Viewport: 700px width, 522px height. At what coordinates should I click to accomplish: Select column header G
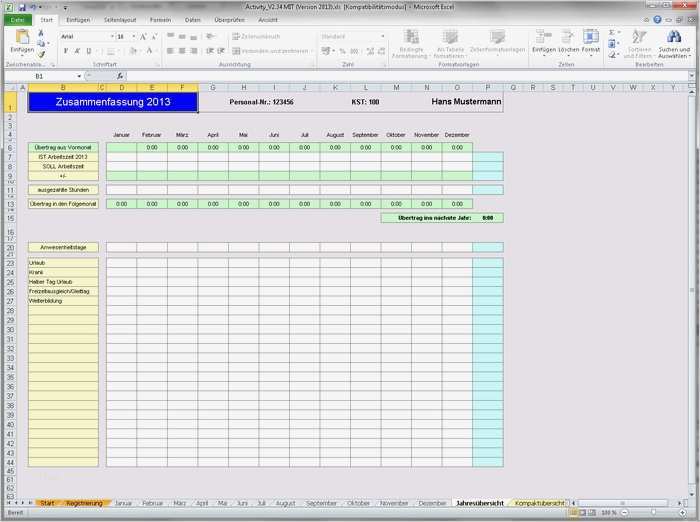[x=213, y=88]
